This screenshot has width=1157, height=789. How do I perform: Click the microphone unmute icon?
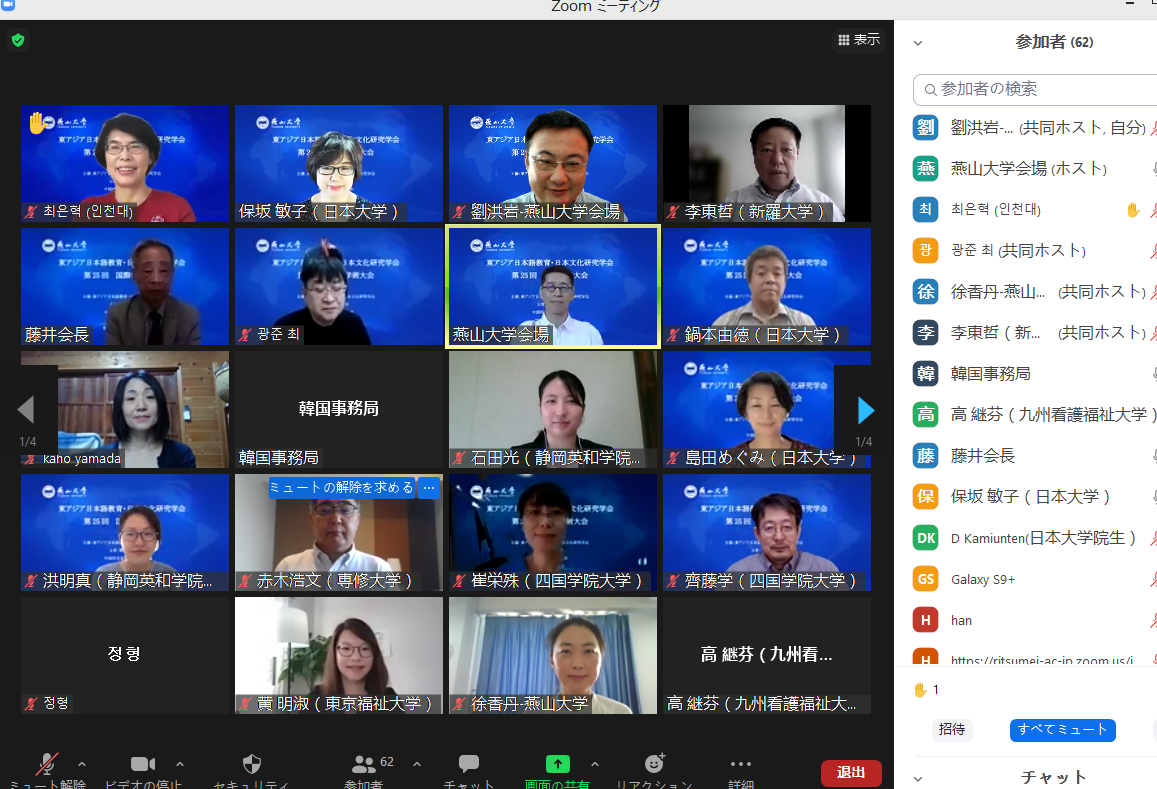click(x=46, y=765)
